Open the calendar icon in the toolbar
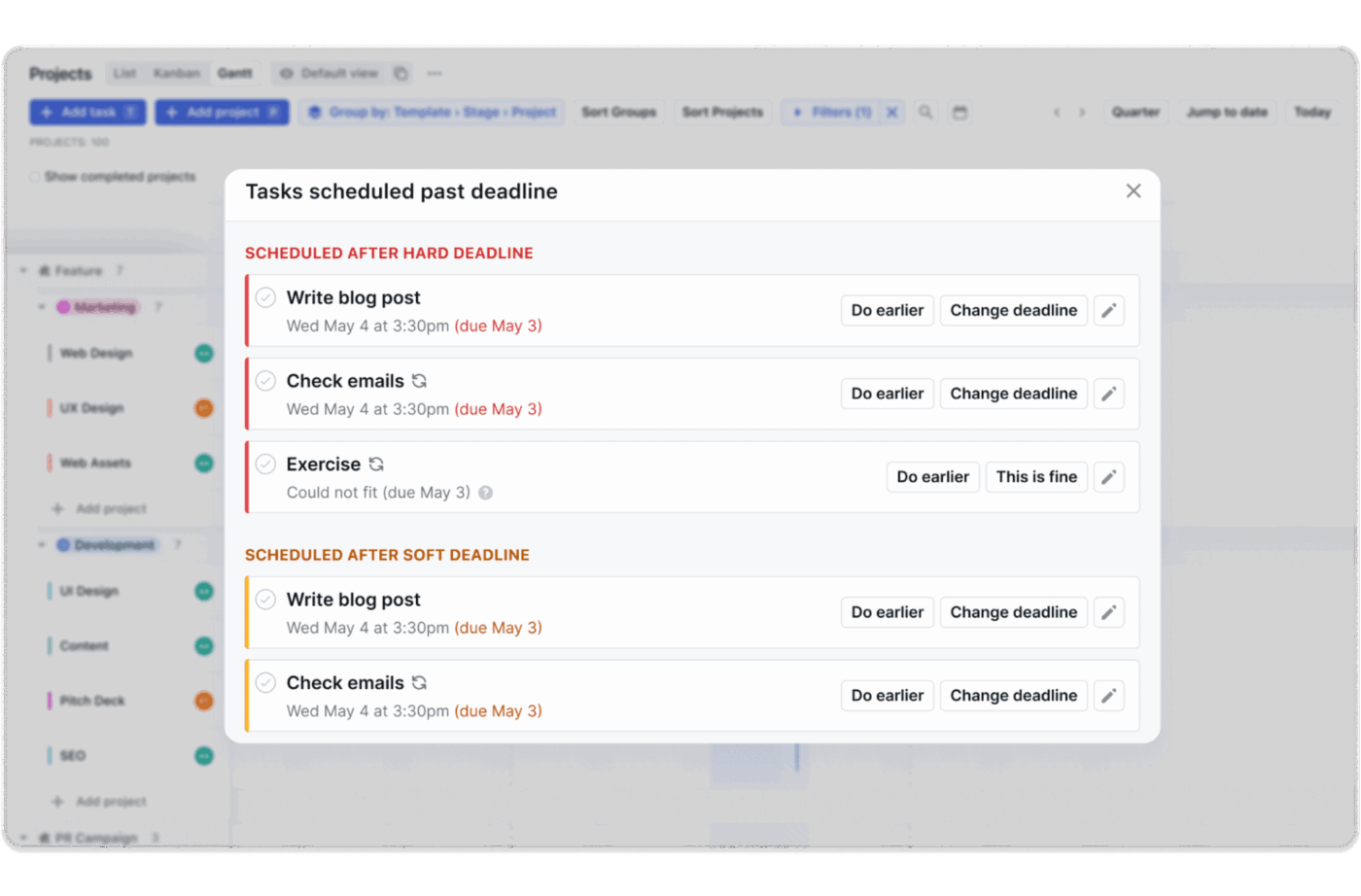The width and height of the screenshot is (1361, 896). coord(960,113)
